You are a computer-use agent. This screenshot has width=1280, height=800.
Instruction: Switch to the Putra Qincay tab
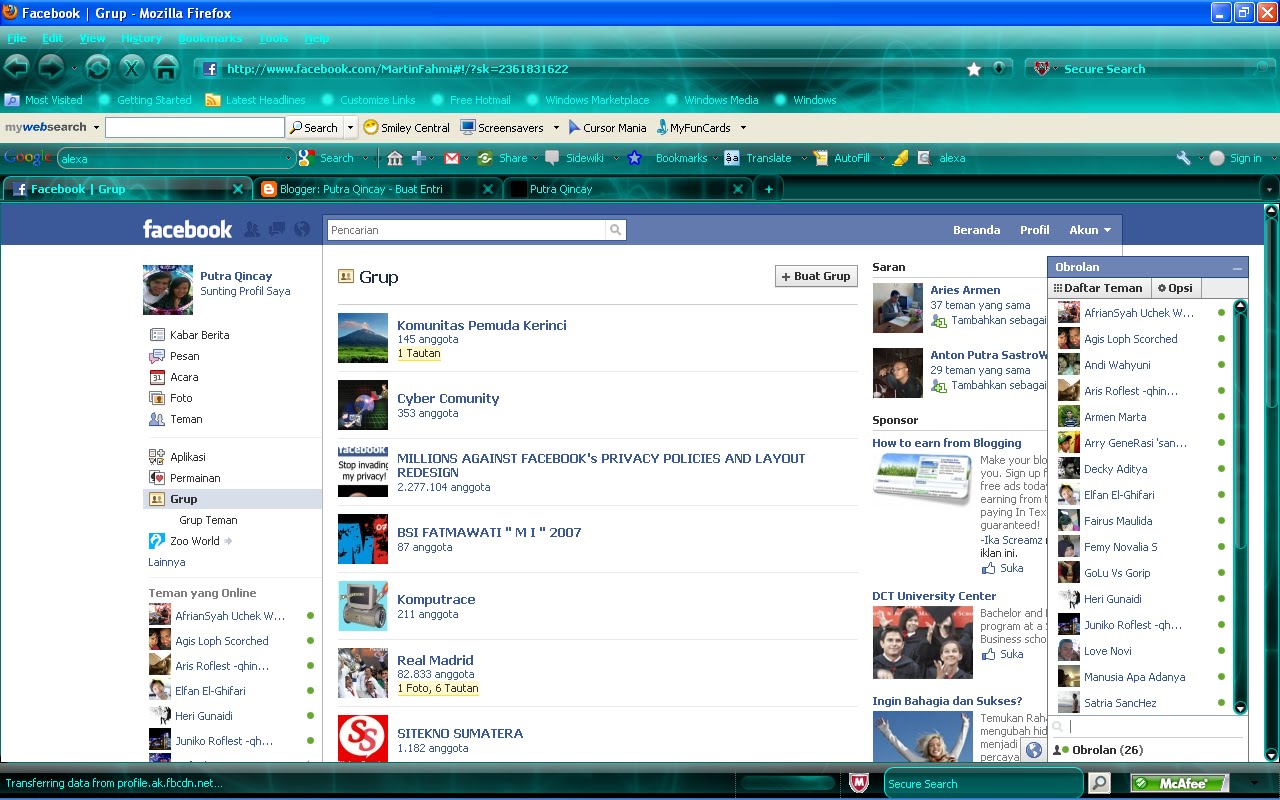point(626,189)
